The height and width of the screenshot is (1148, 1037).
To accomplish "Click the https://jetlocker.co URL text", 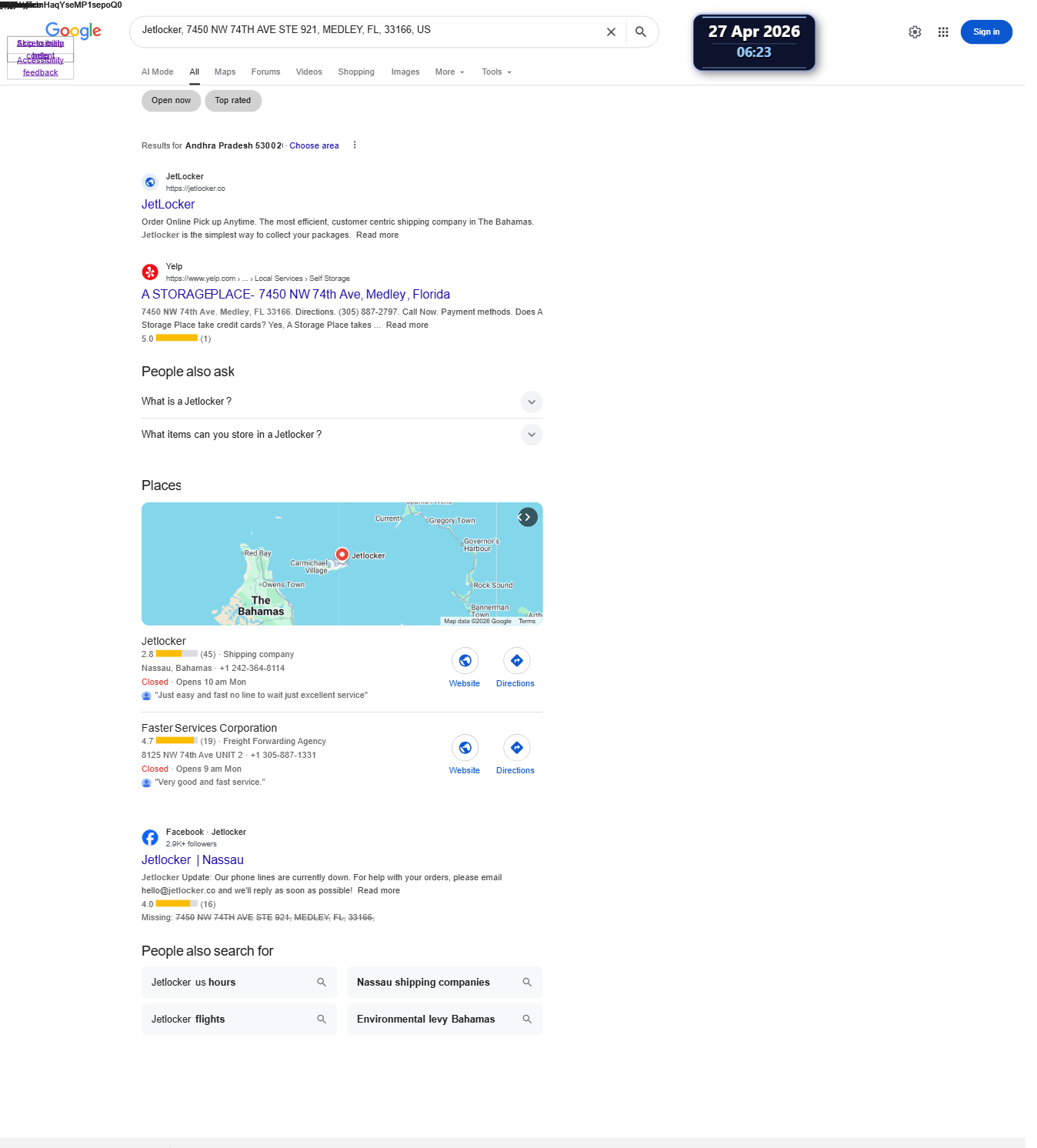I will pos(195,189).
